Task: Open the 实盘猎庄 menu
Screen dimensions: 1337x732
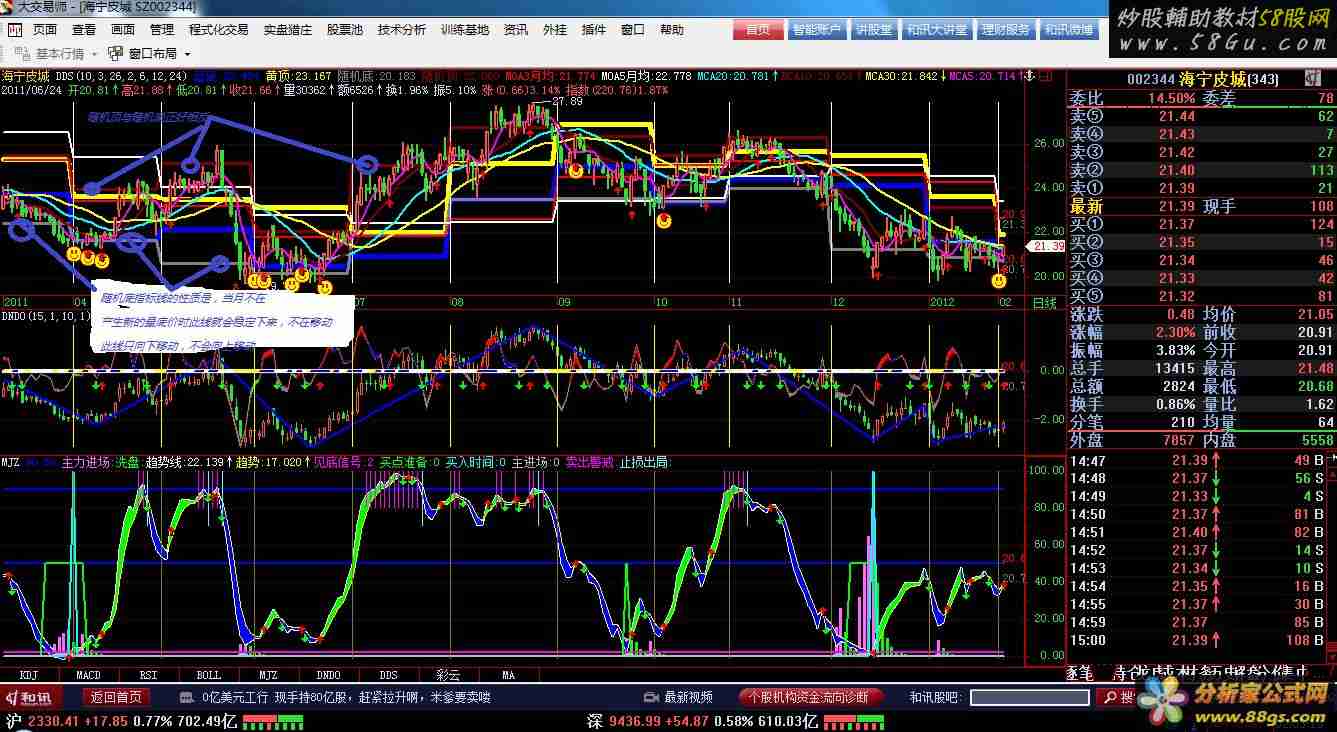Action: [x=288, y=30]
